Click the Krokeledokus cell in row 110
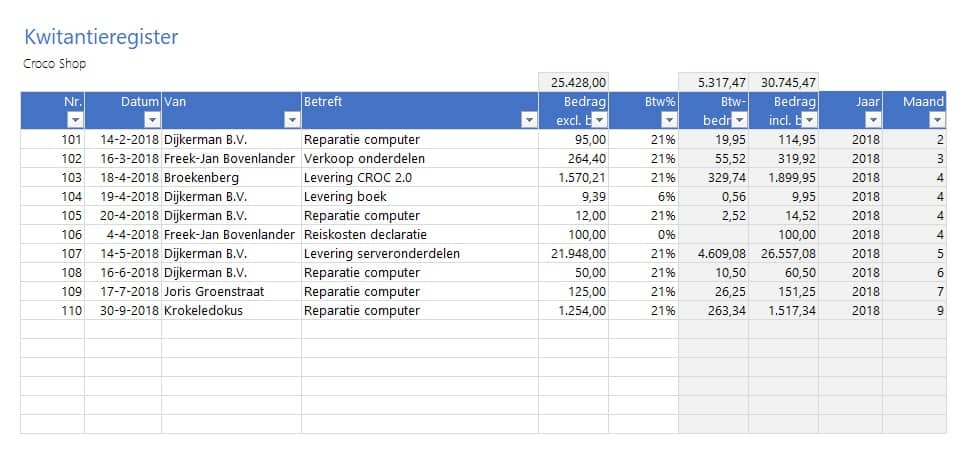 point(203,310)
